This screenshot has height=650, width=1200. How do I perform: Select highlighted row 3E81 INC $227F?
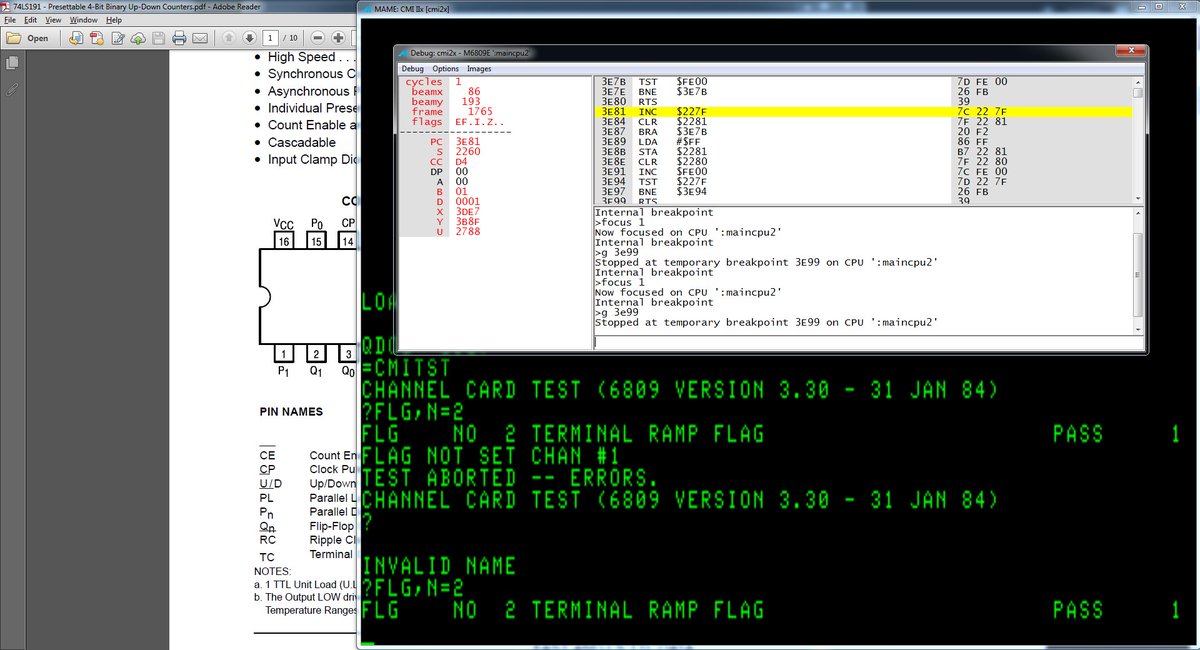click(863, 112)
